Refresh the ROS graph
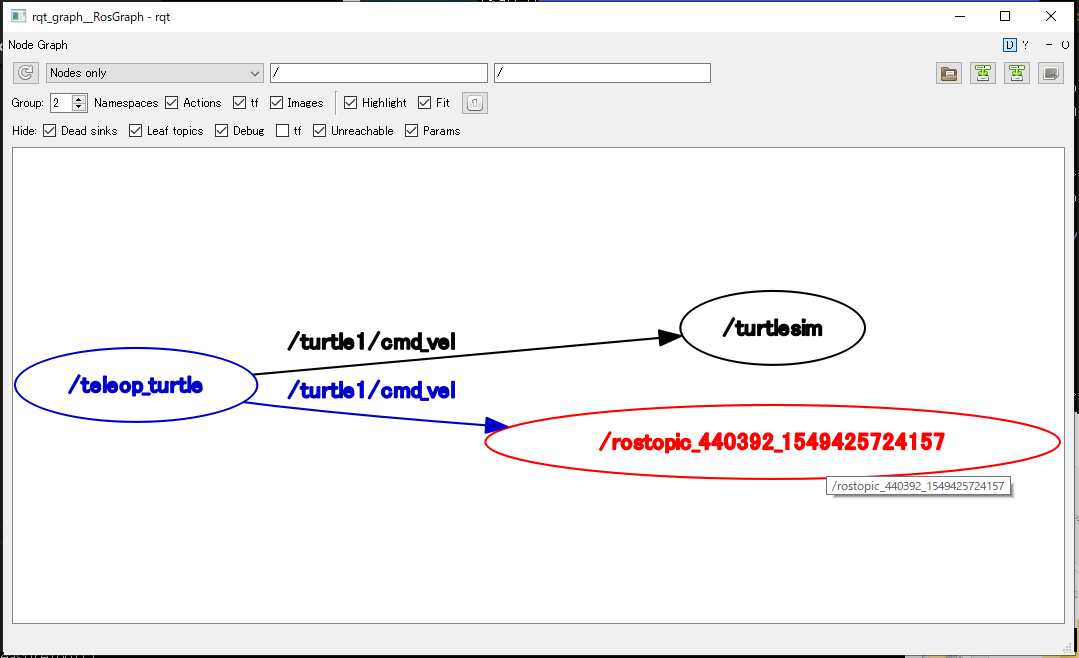 coord(25,72)
